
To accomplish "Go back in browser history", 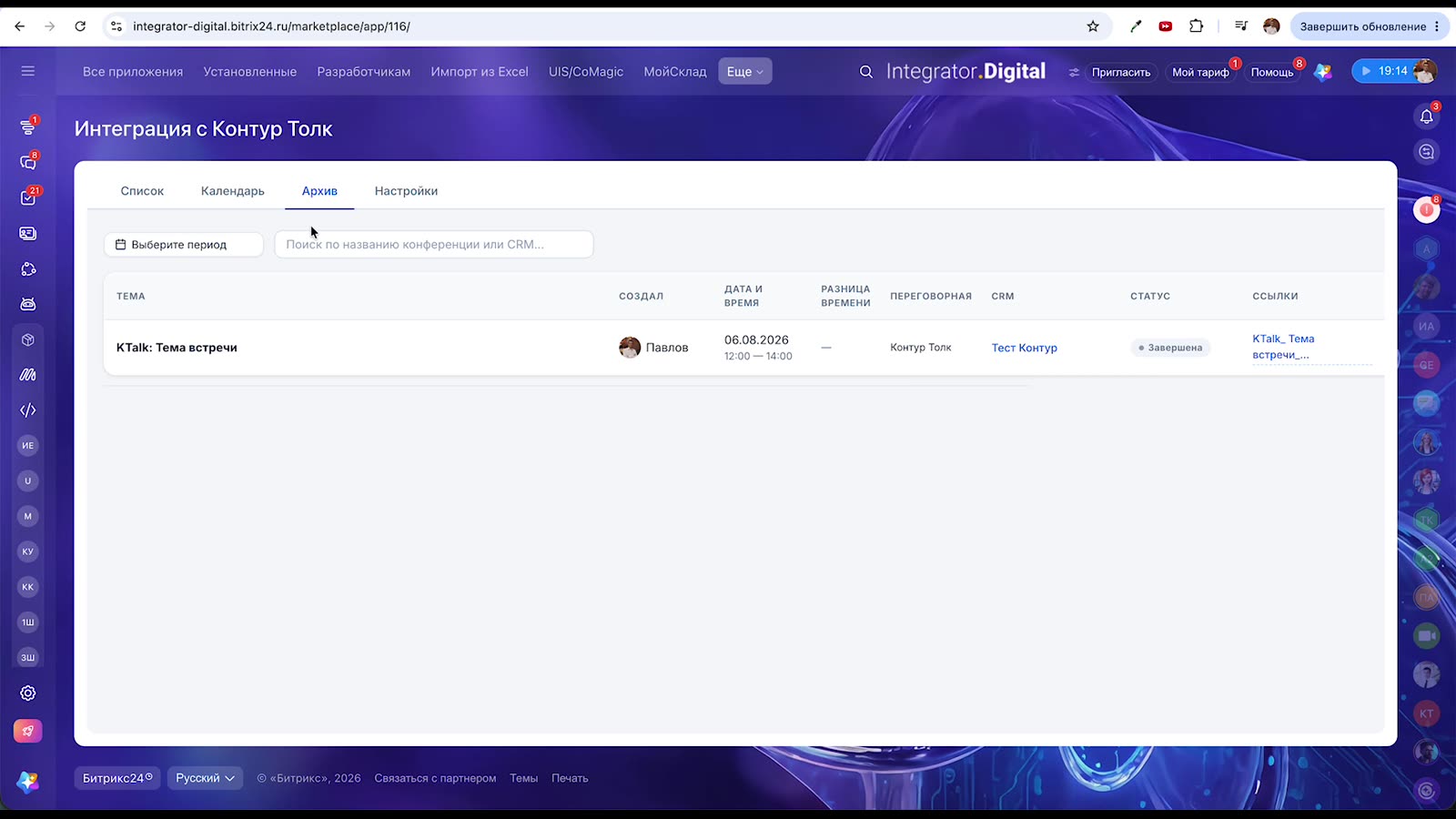I will coord(20,26).
